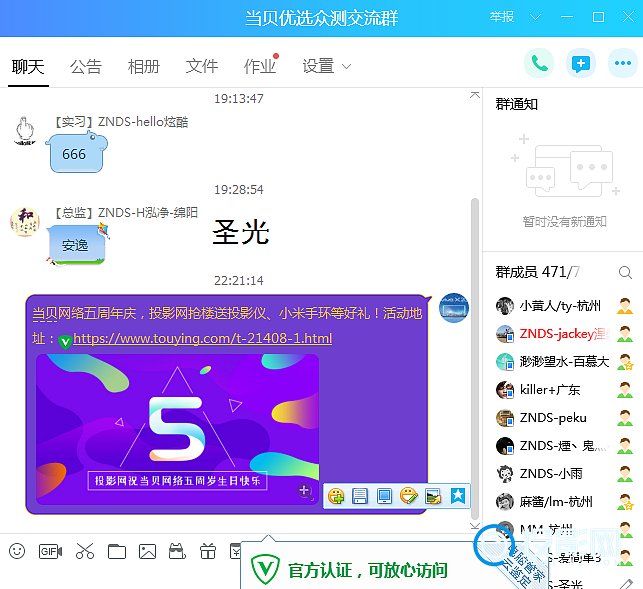The height and width of the screenshot is (589, 643).
Task: Click the edit picture icon in image toolbar
Action: (x=433, y=496)
